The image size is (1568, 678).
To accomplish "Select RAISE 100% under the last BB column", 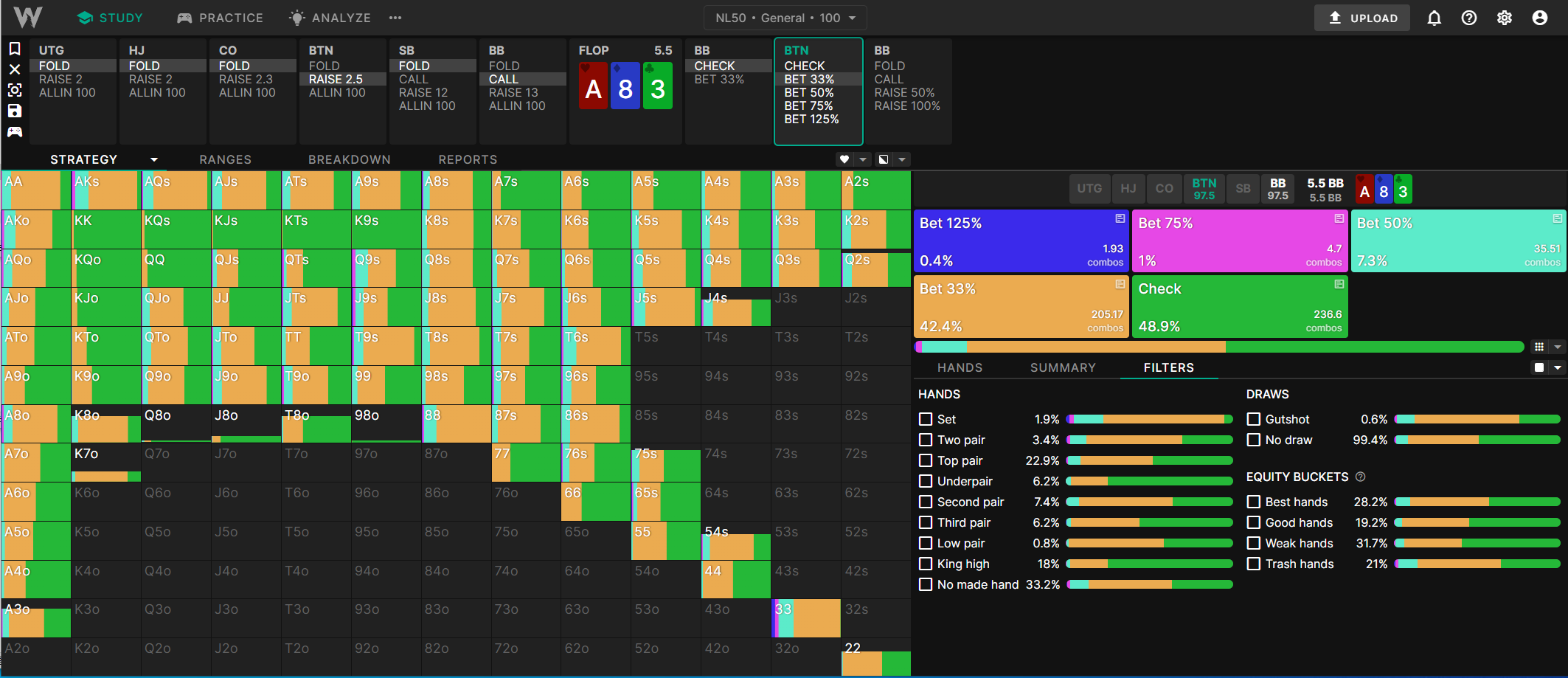I will [907, 105].
